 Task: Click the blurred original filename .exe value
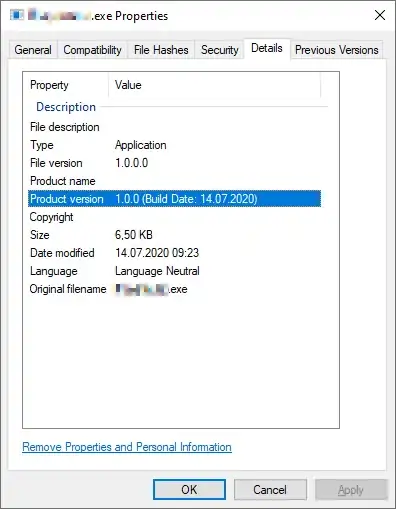coord(151,289)
